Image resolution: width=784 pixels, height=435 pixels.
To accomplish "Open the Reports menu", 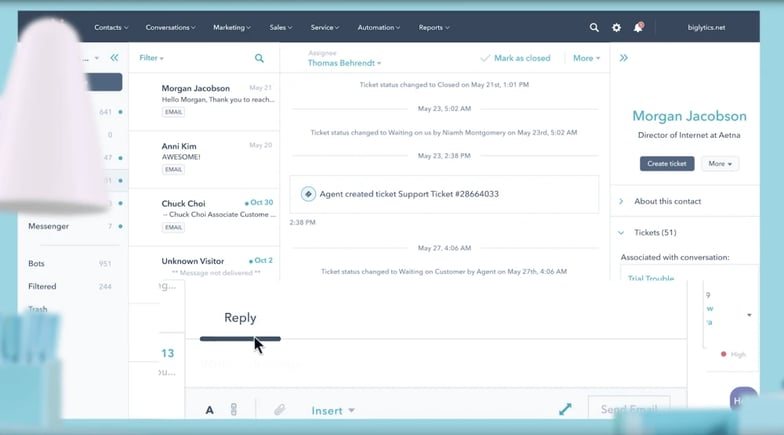I will point(433,28).
